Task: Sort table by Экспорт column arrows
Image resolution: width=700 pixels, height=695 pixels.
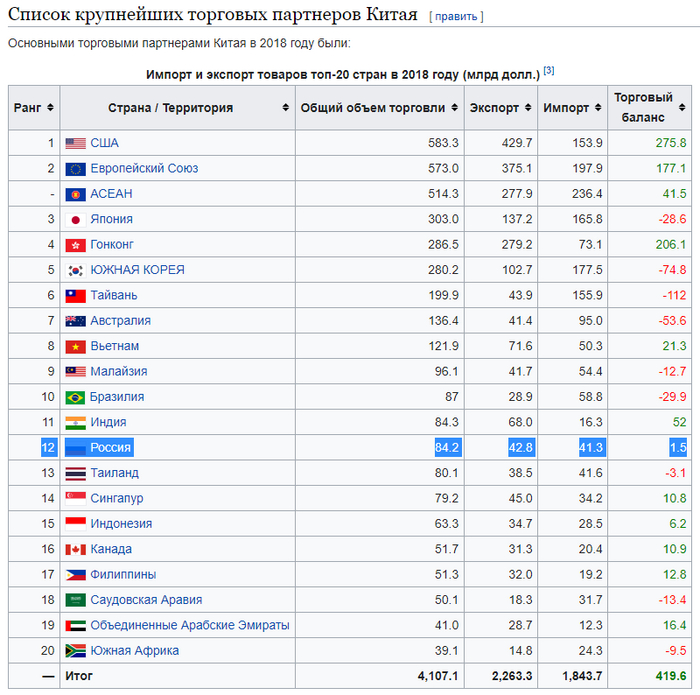Action: (528, 108)
